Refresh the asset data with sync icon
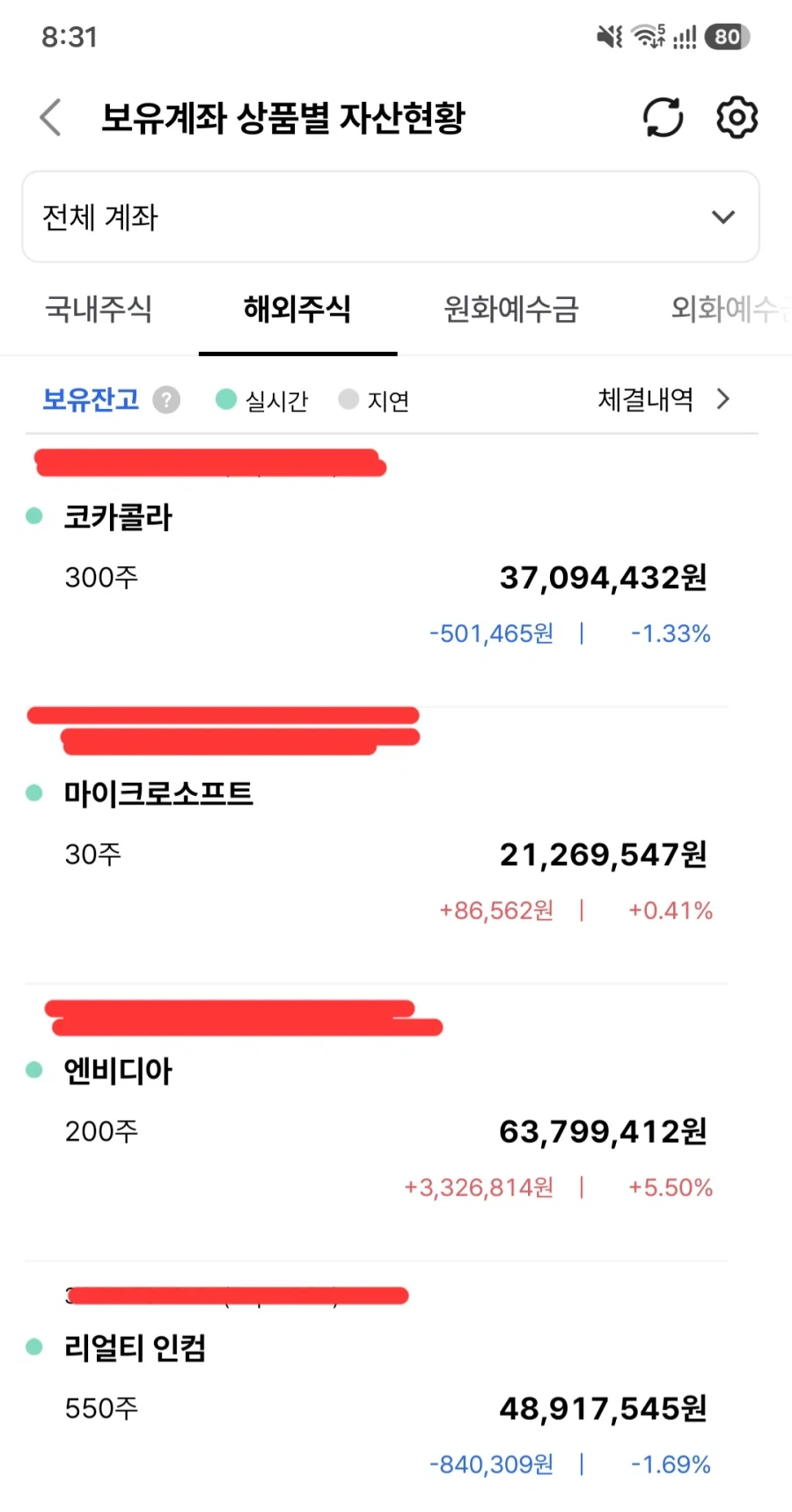The width and height of the screenshot is (792, 1512). tap(663, 118)
